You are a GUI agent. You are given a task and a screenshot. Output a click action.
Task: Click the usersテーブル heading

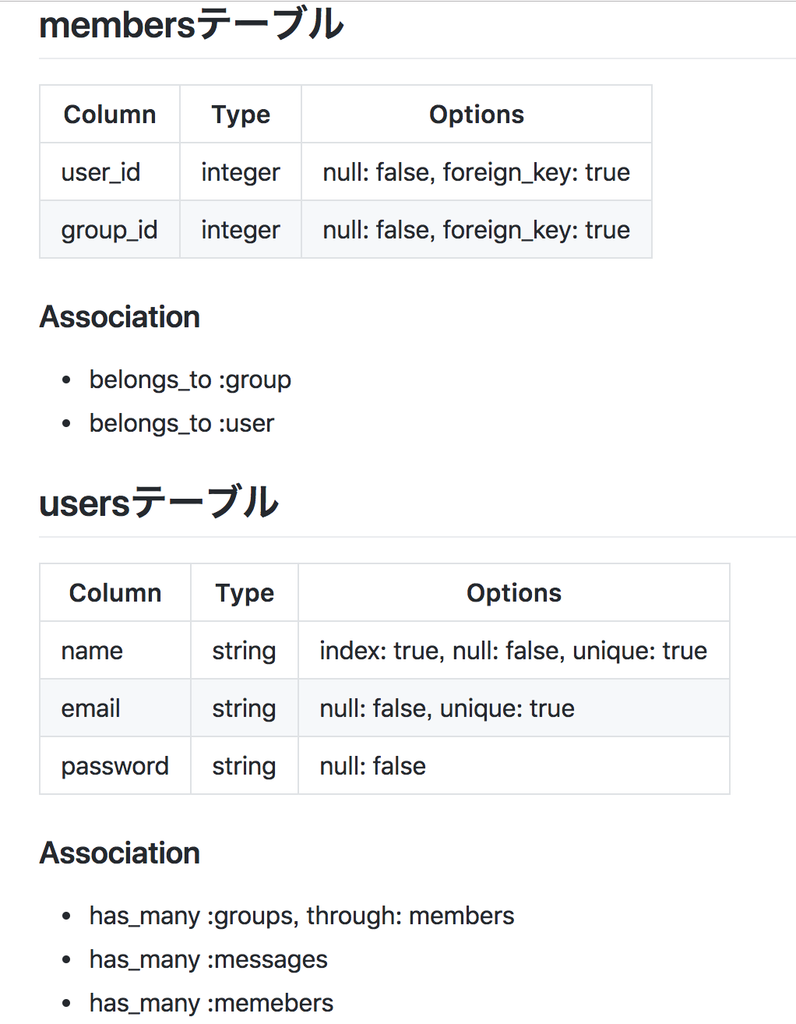pos(159,504)
